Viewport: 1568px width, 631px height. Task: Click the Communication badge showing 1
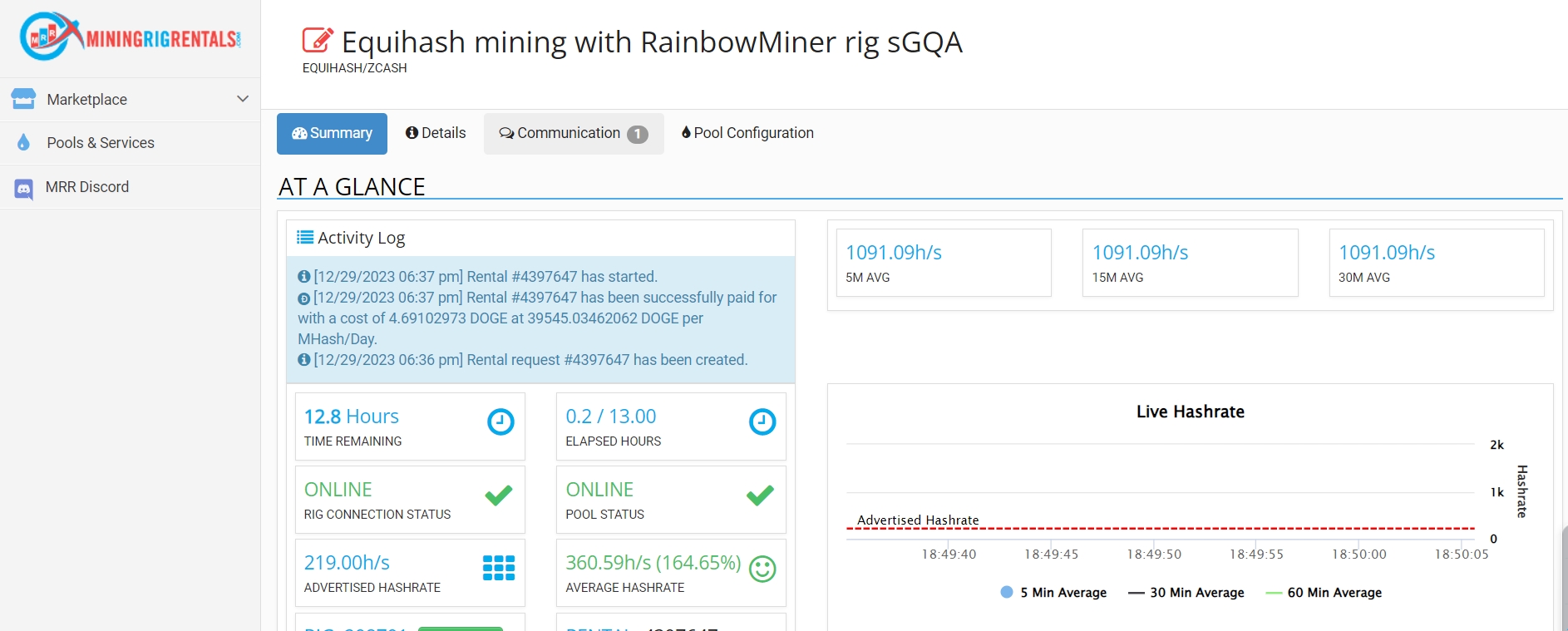point(638,134)
